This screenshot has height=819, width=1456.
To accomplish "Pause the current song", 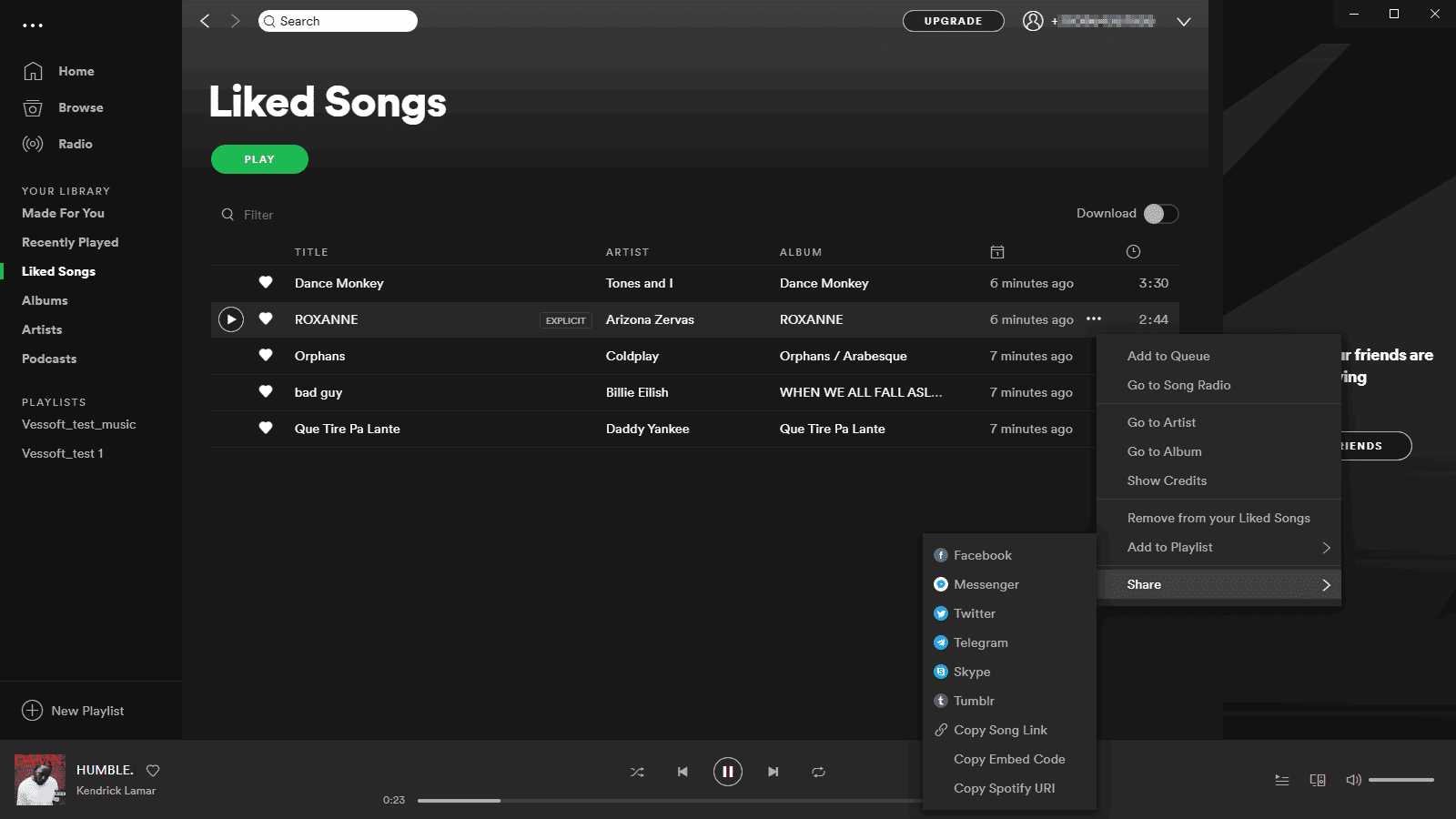I will coord(728,772).
